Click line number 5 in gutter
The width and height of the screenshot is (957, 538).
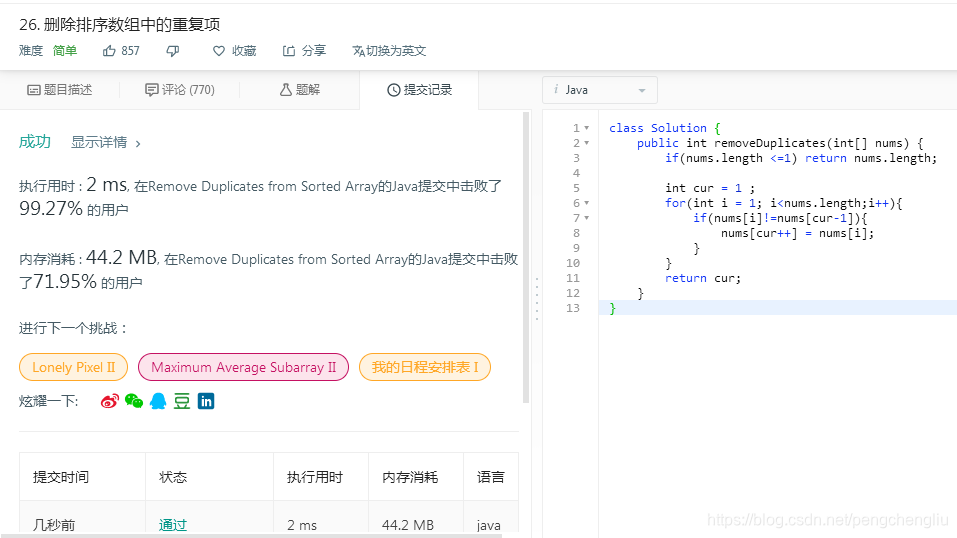[x=576, y=188]
